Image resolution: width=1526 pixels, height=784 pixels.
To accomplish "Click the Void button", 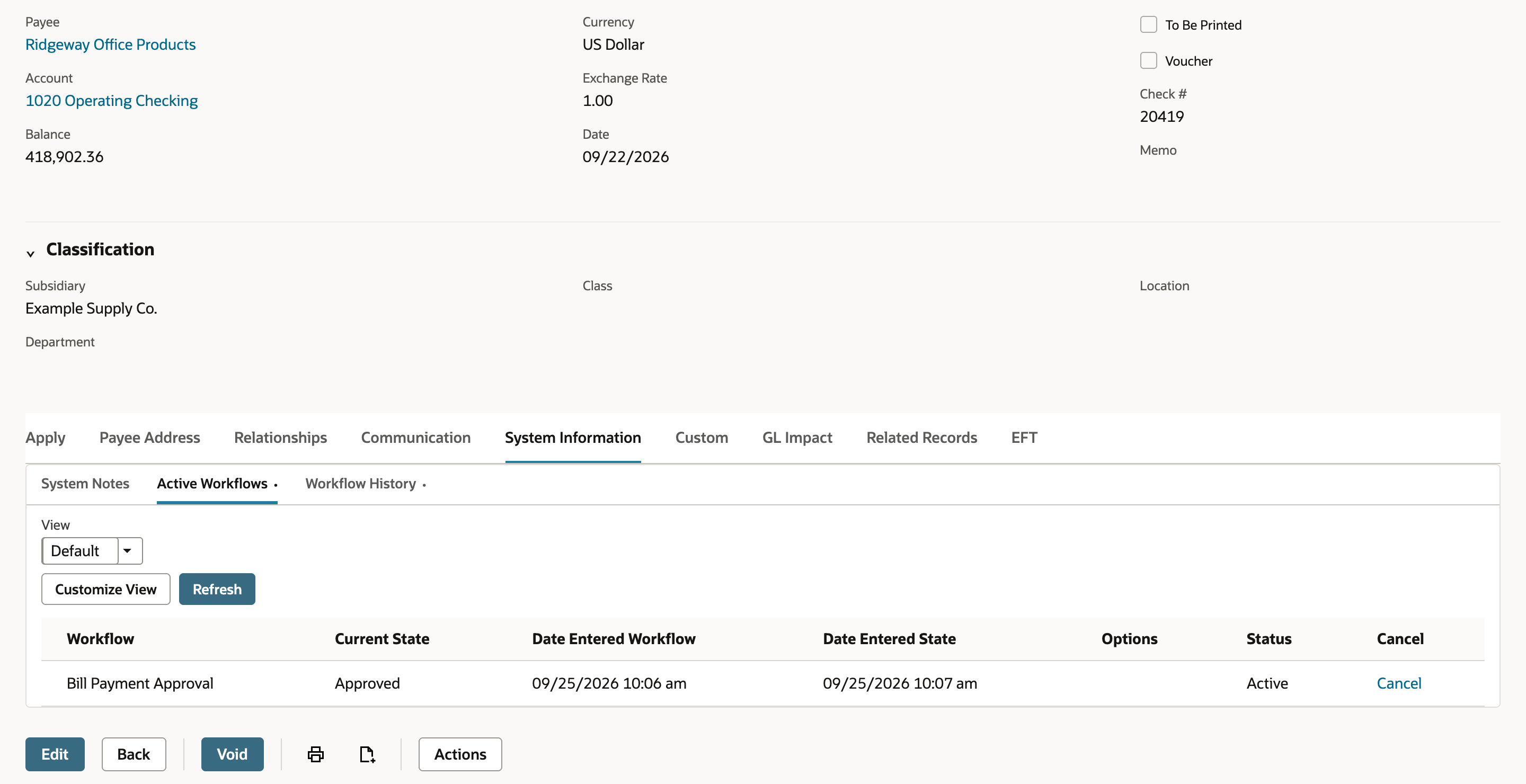I will coord(232,754).
